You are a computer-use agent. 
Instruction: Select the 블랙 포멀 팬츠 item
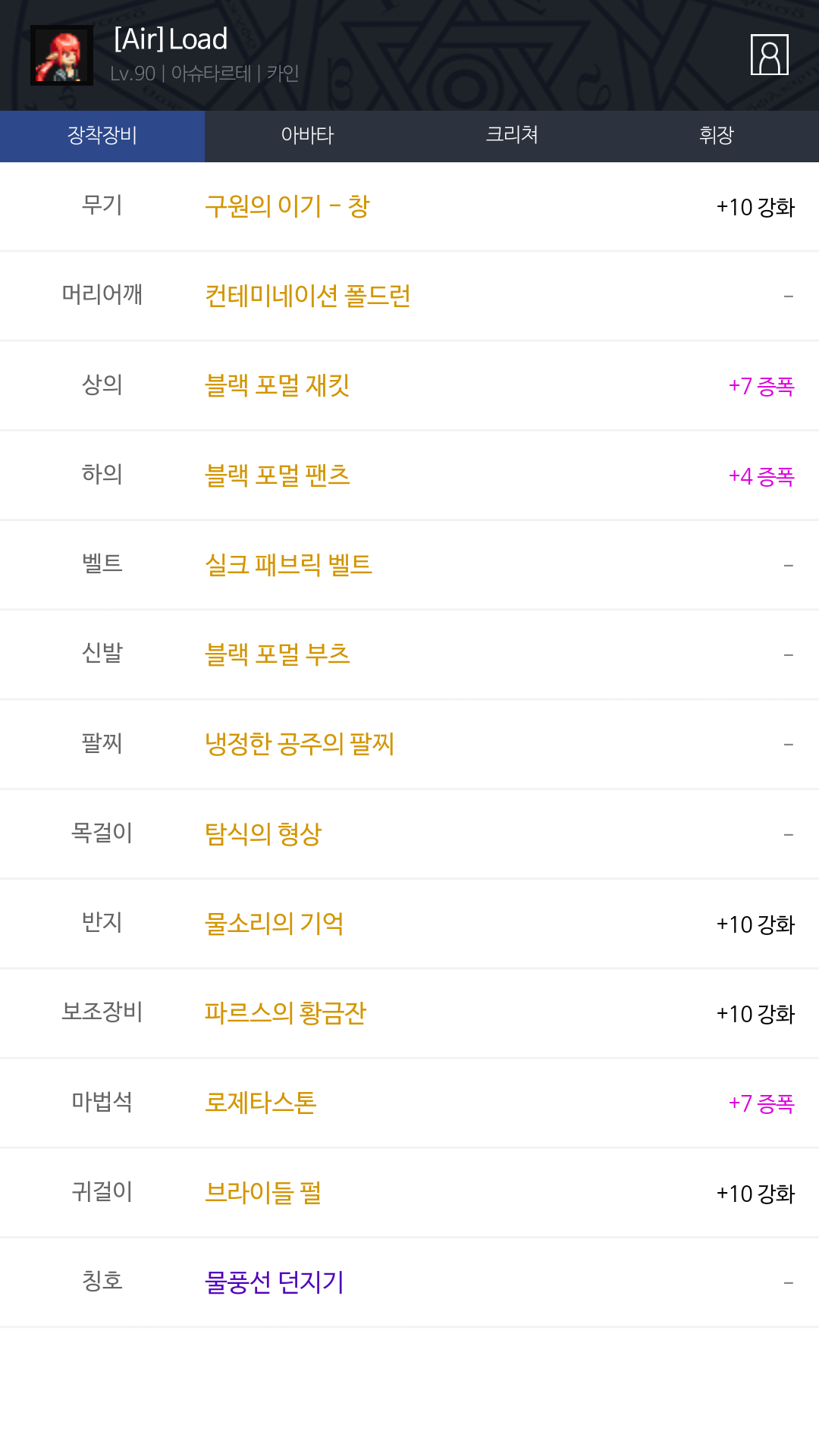pyautogui.click(x=277, y=475)
